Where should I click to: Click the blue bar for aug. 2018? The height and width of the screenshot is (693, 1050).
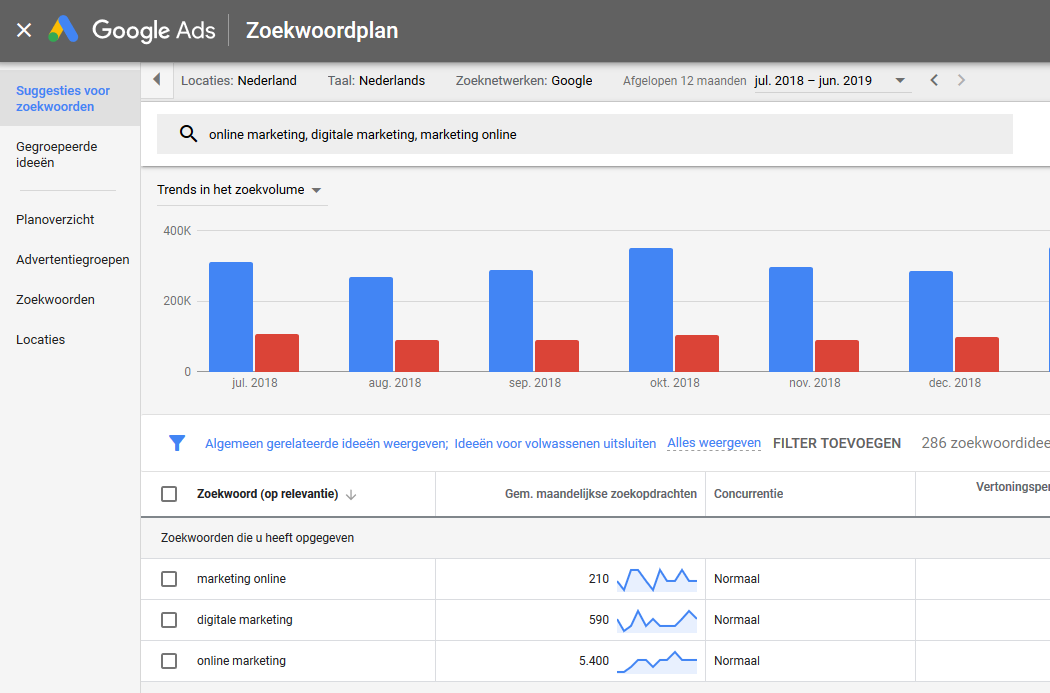tap(371, 325)
